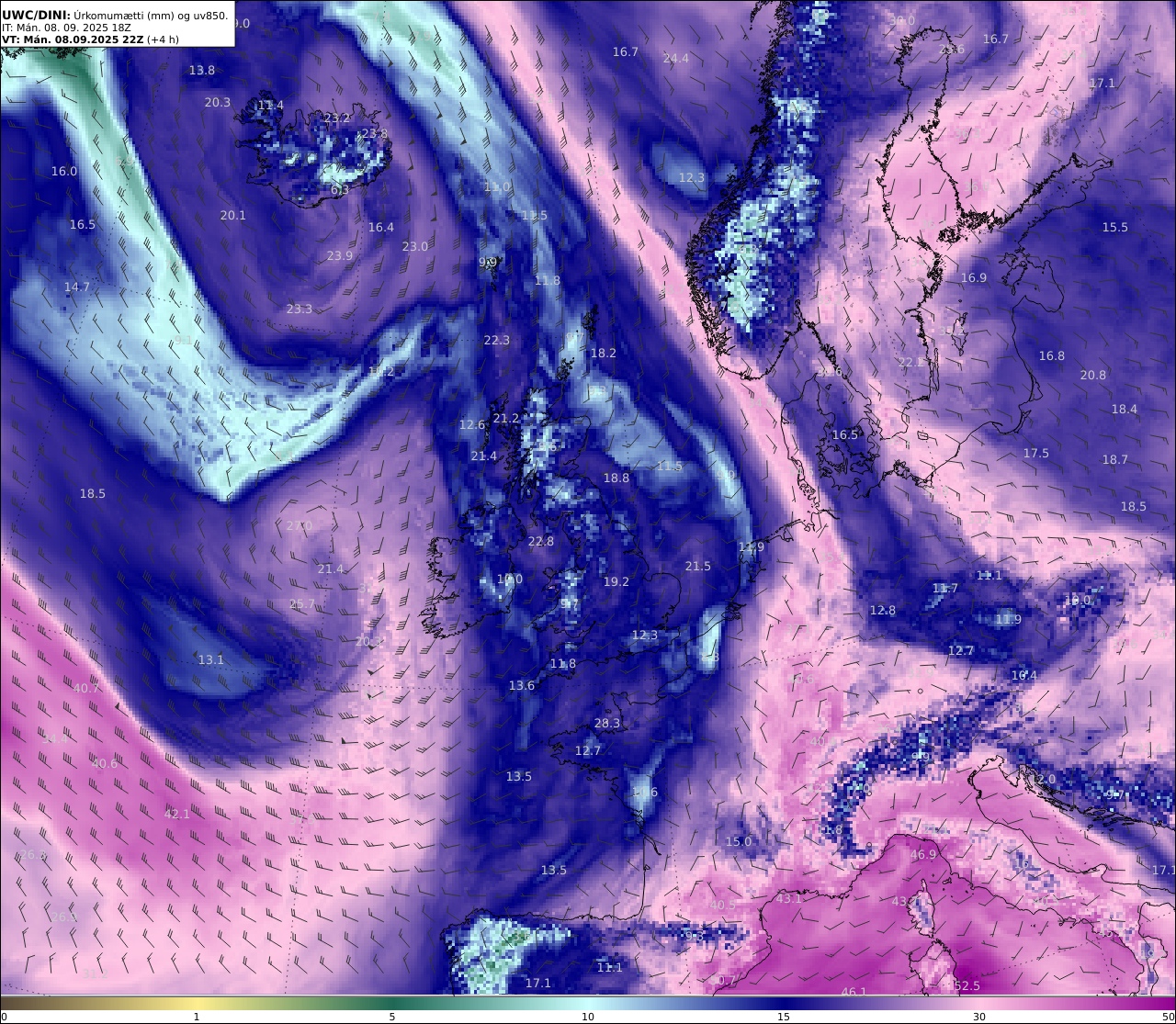Select the 13.8 value northwest of Iceland

pos(202,71)
